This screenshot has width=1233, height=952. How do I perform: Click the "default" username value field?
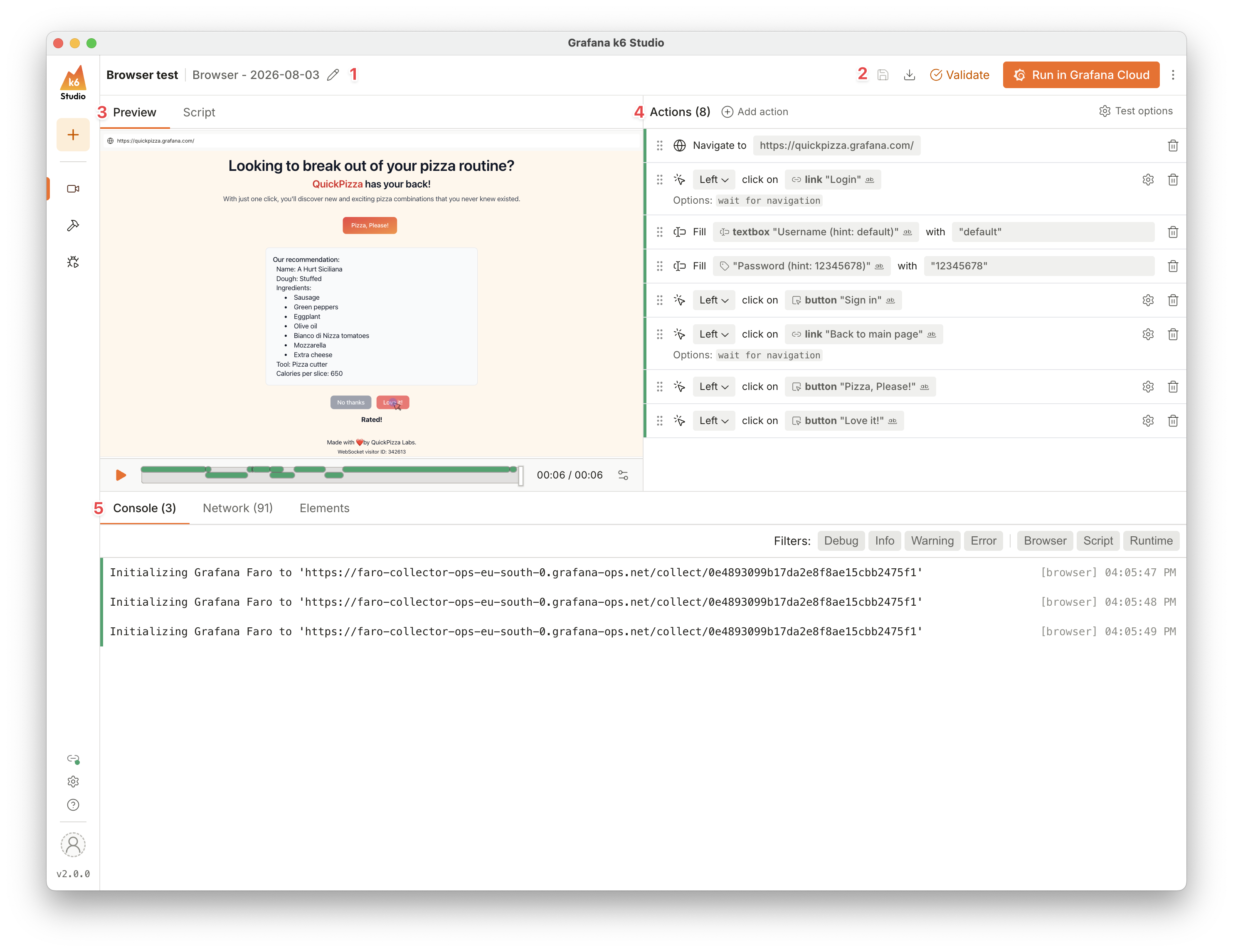click(x=1053, y=232)
